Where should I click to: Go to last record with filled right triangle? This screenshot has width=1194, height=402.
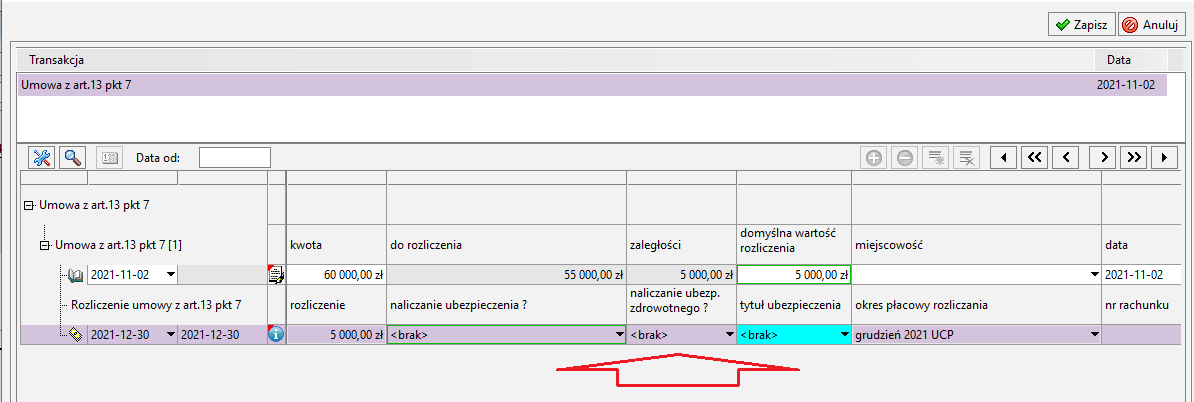[x=1164, y=158]
